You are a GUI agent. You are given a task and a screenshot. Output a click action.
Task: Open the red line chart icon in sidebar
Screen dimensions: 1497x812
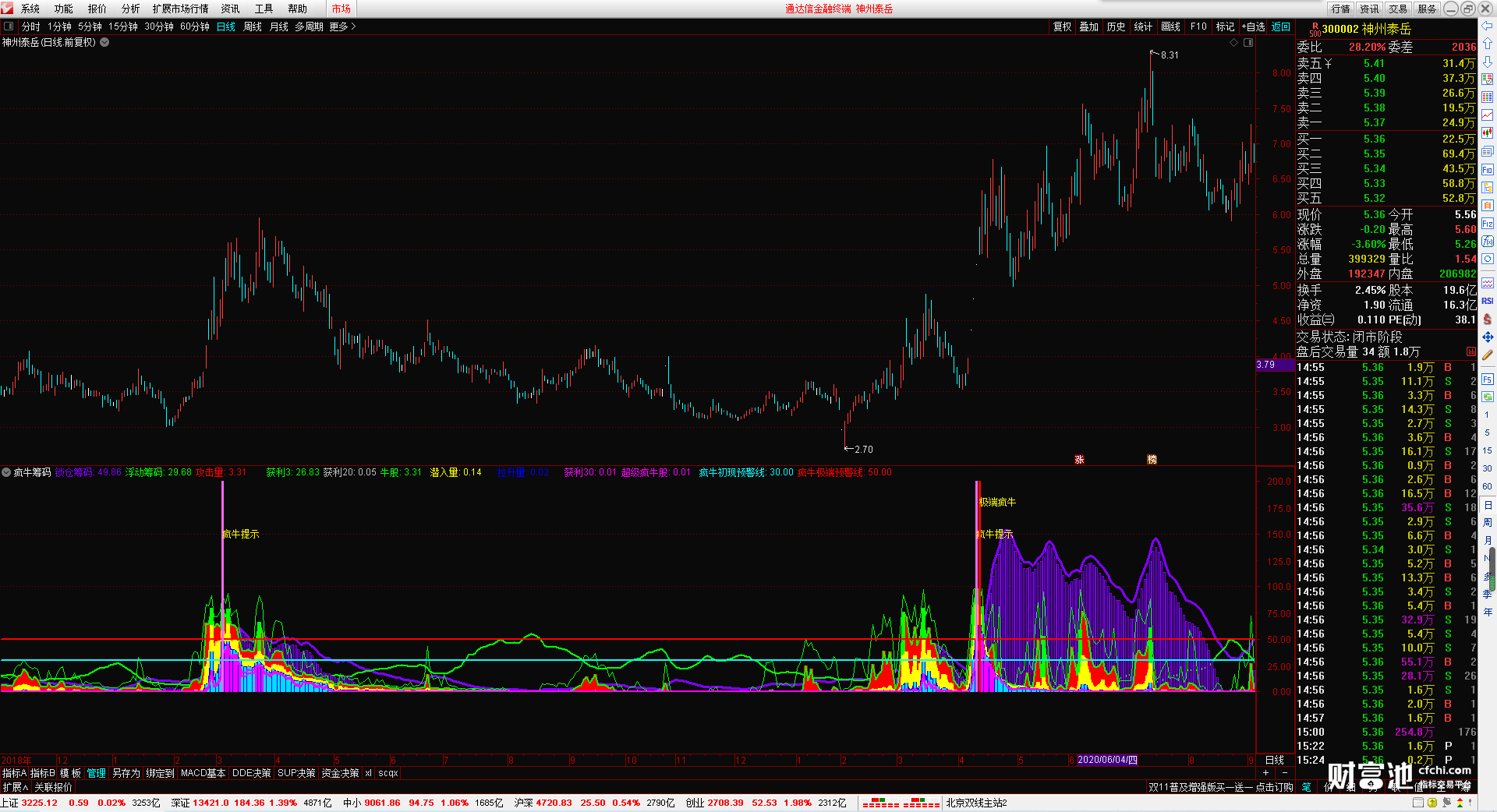pos(1488,115)
